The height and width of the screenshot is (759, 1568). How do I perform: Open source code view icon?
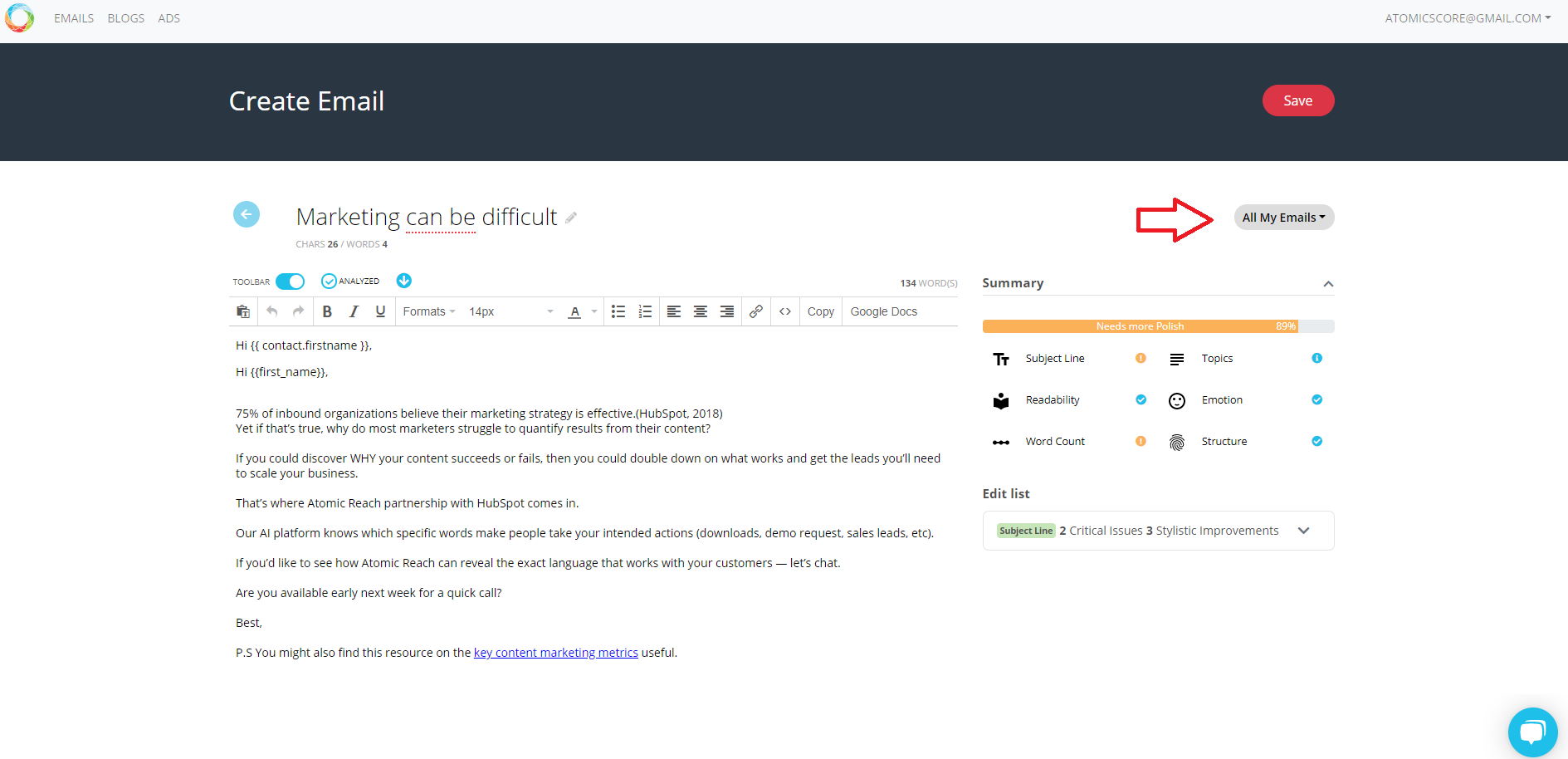(x=785, y=311)
